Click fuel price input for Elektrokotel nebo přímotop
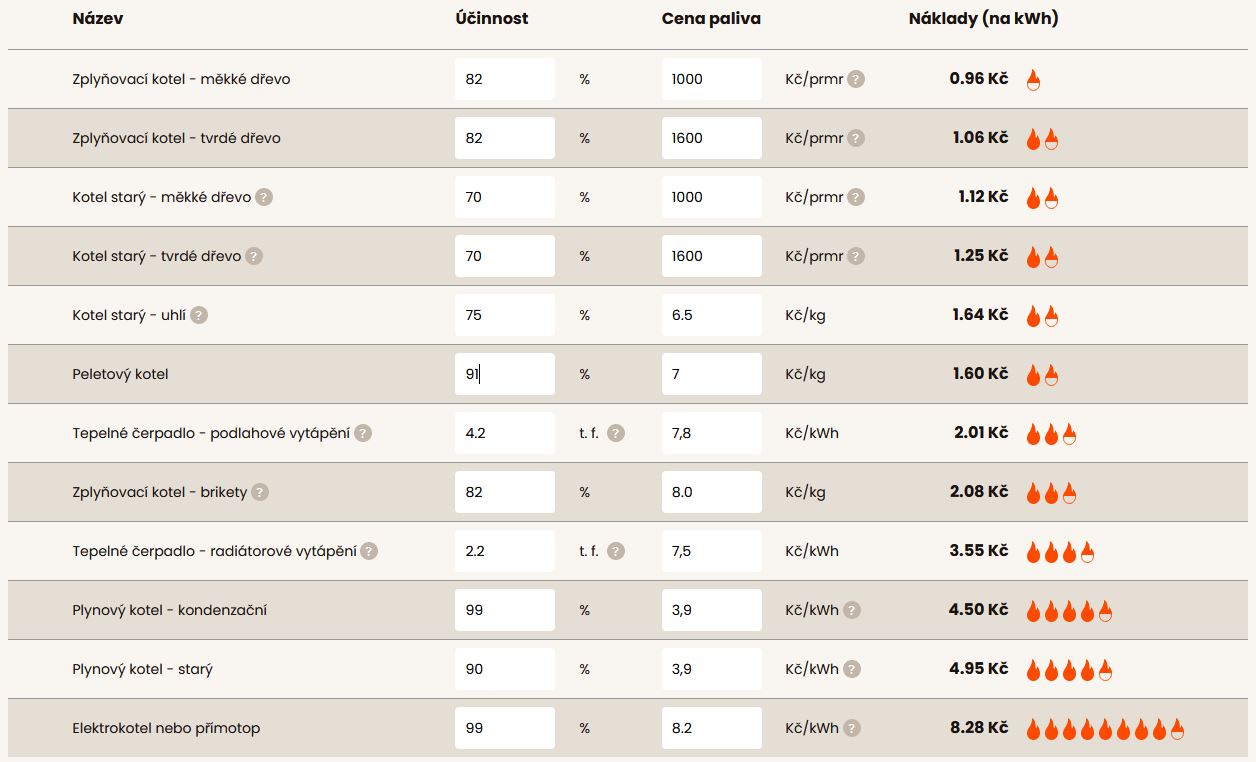The height and width of the screenshot is (762, 1256). [x=711, y=728]
